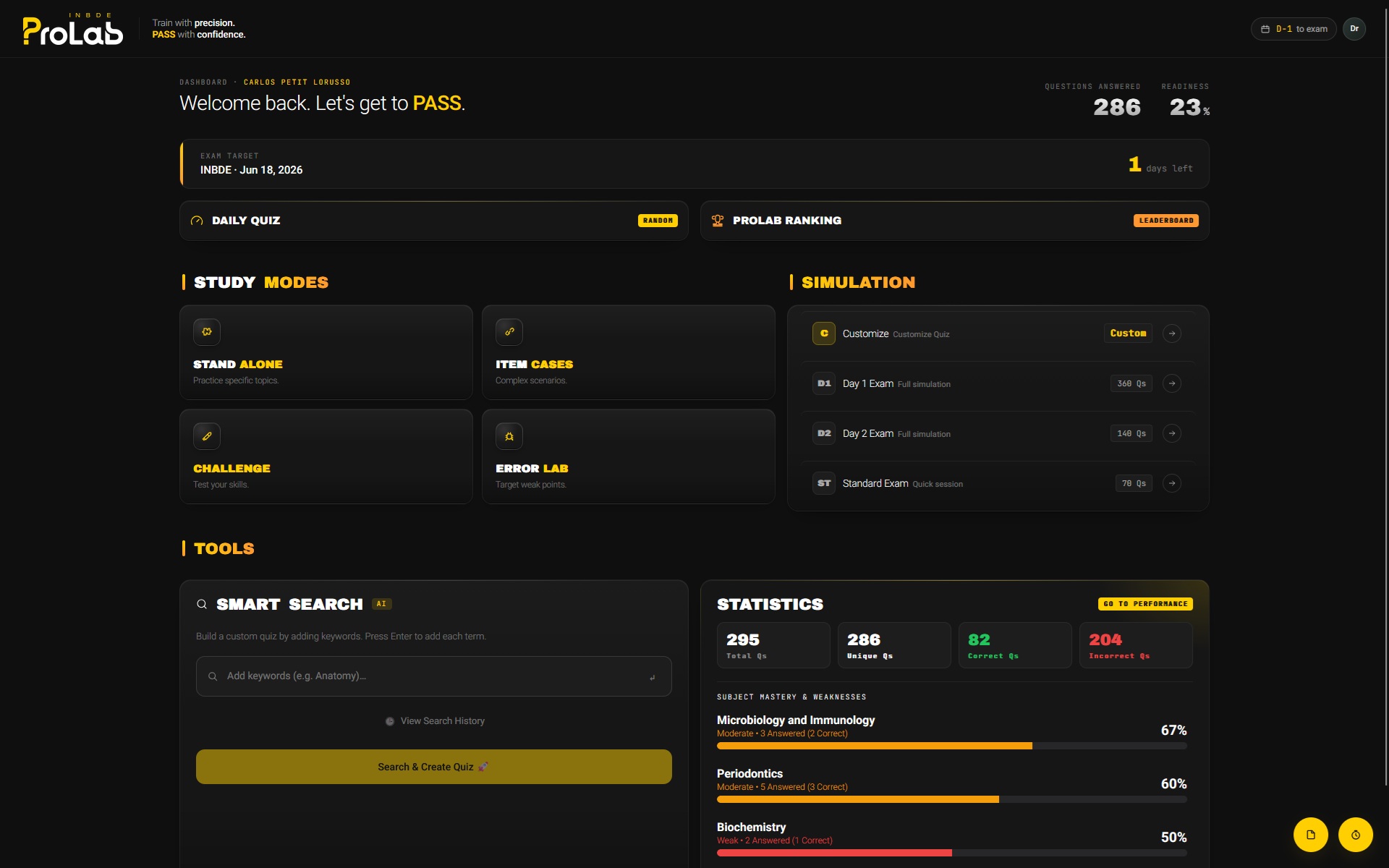Click the Periodontics progress bar
The height and width of the screenshot is (868, 1389).
[952, 799]
